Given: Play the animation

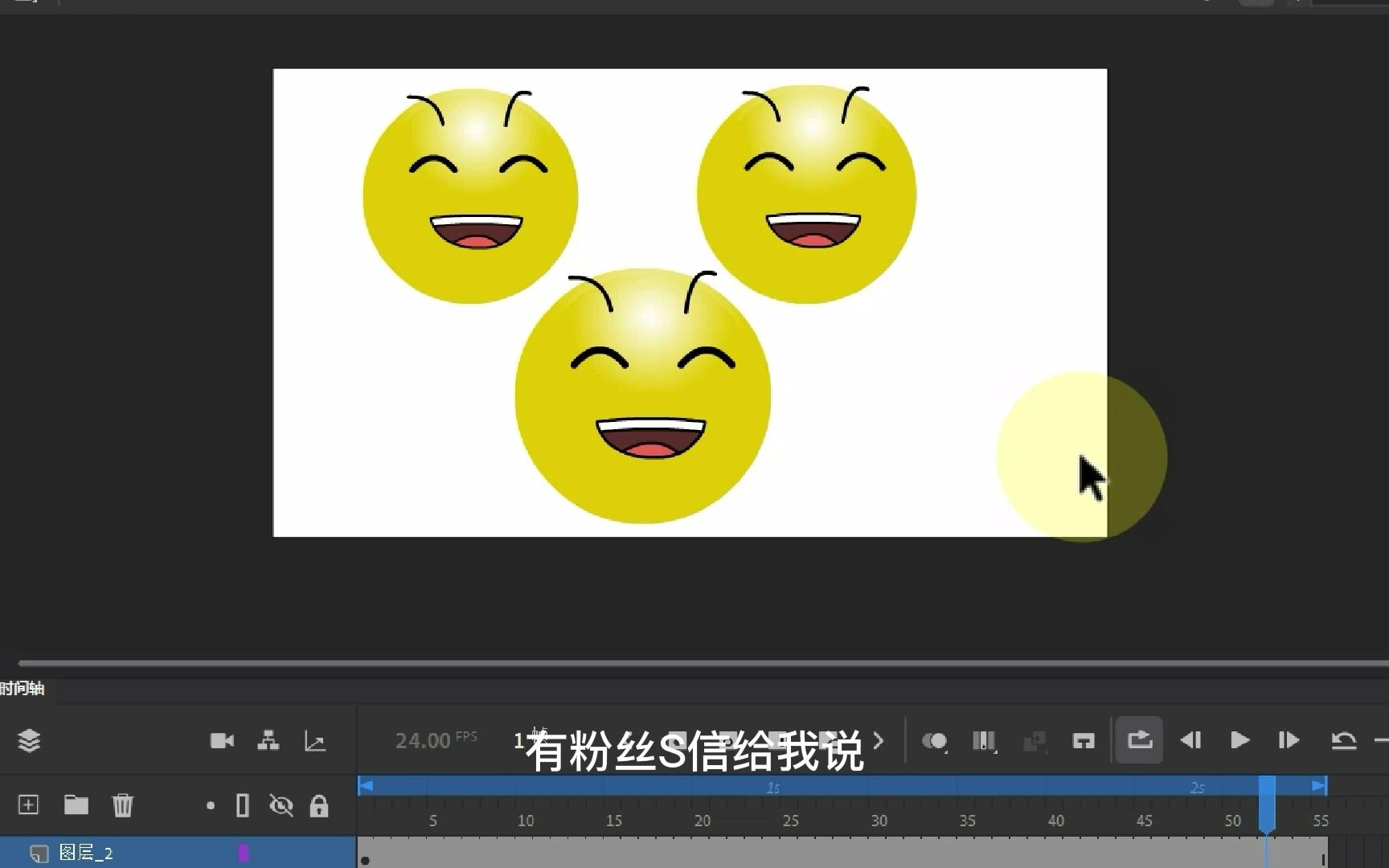Looking at the screenshot, I should click(x=1239, y=740).
